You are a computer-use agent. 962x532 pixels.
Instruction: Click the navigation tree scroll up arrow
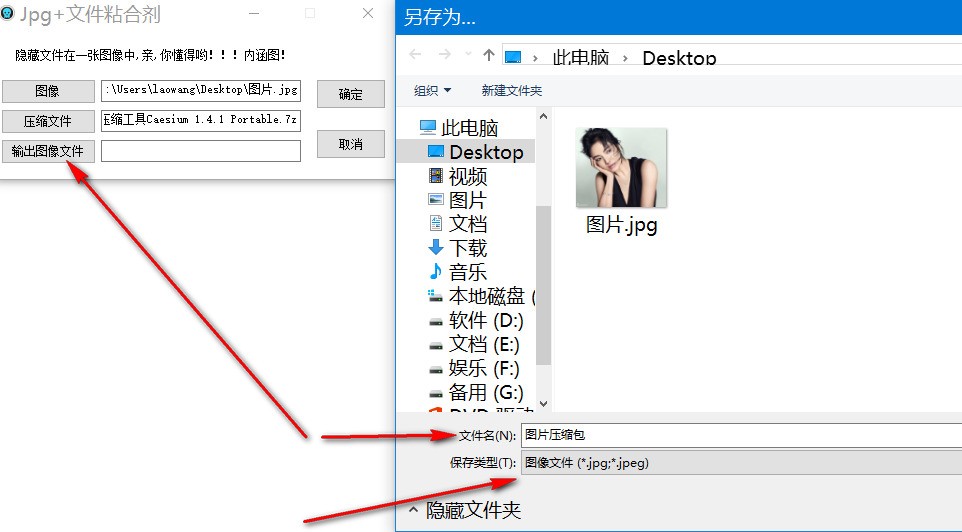[543, 116]
